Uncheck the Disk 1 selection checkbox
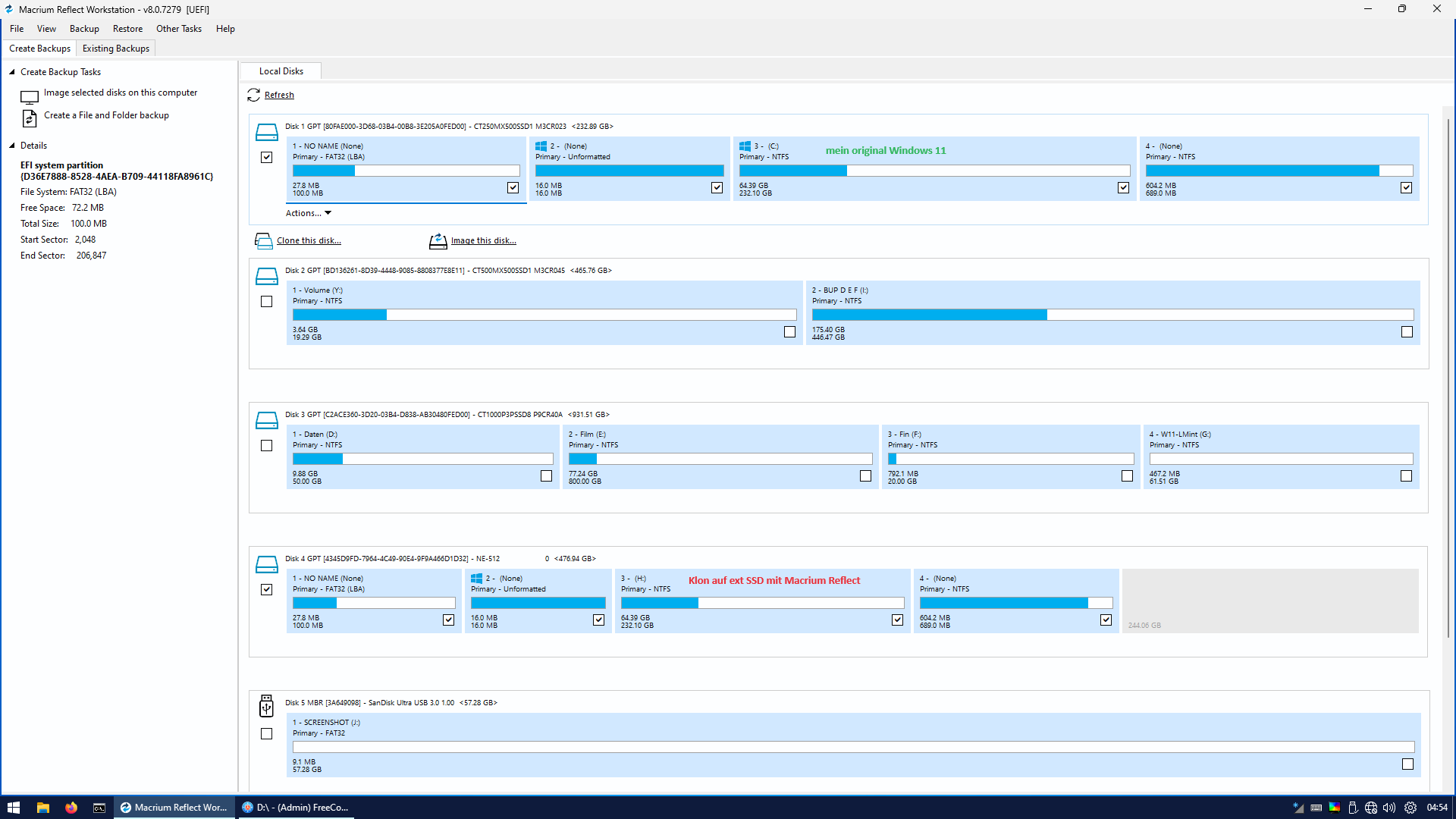1456x819 pixels. pyautogui.click(x=266, y=158)
